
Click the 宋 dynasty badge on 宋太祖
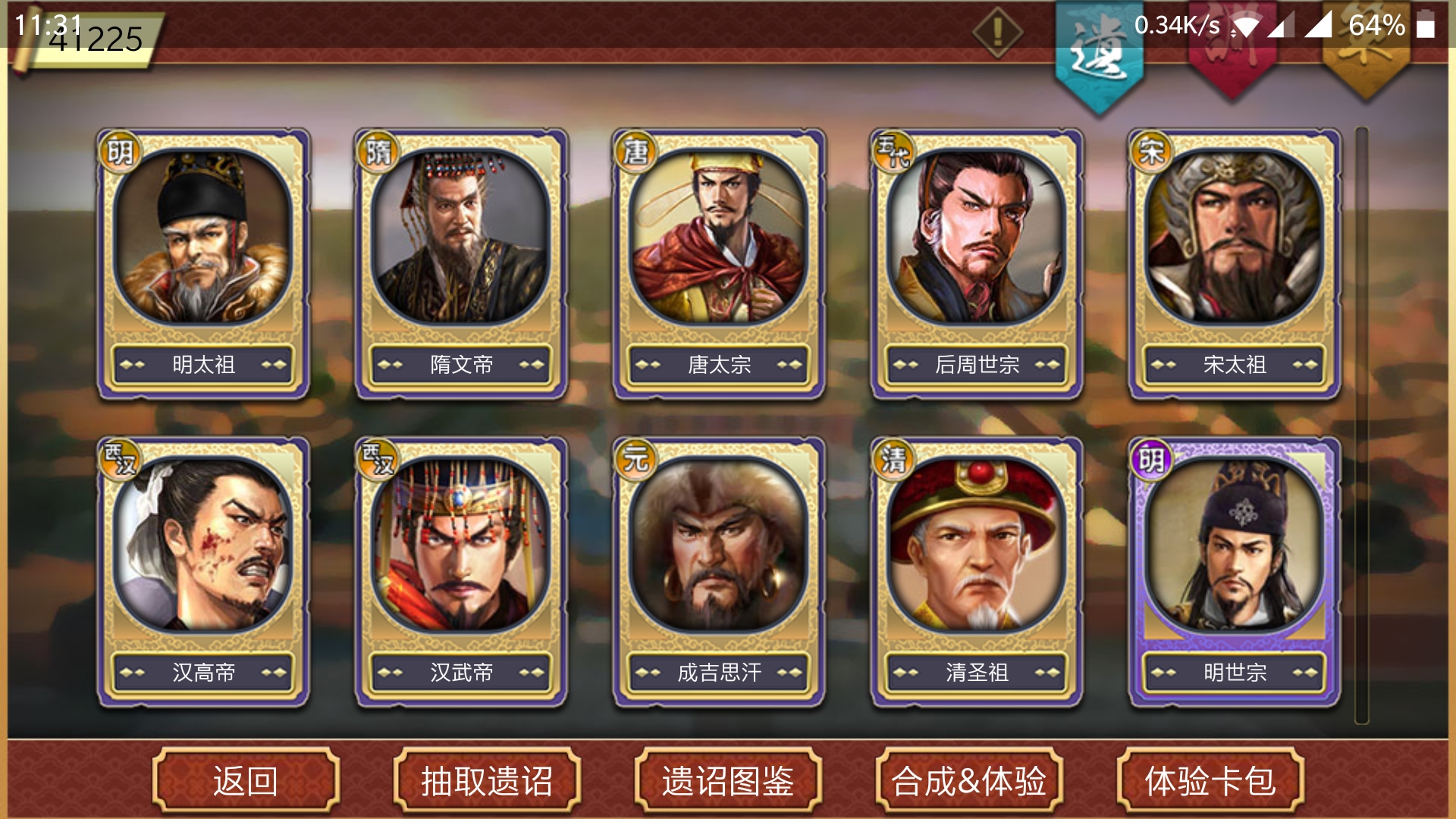1151,152
